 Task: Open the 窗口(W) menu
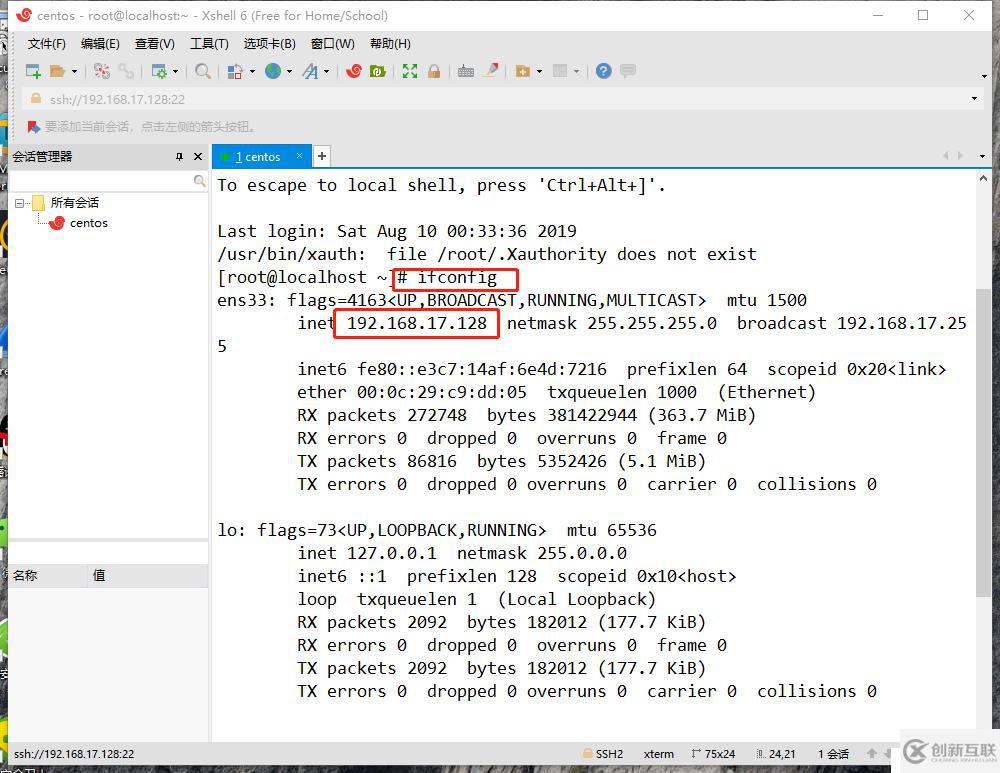click(x=332, y=43)
